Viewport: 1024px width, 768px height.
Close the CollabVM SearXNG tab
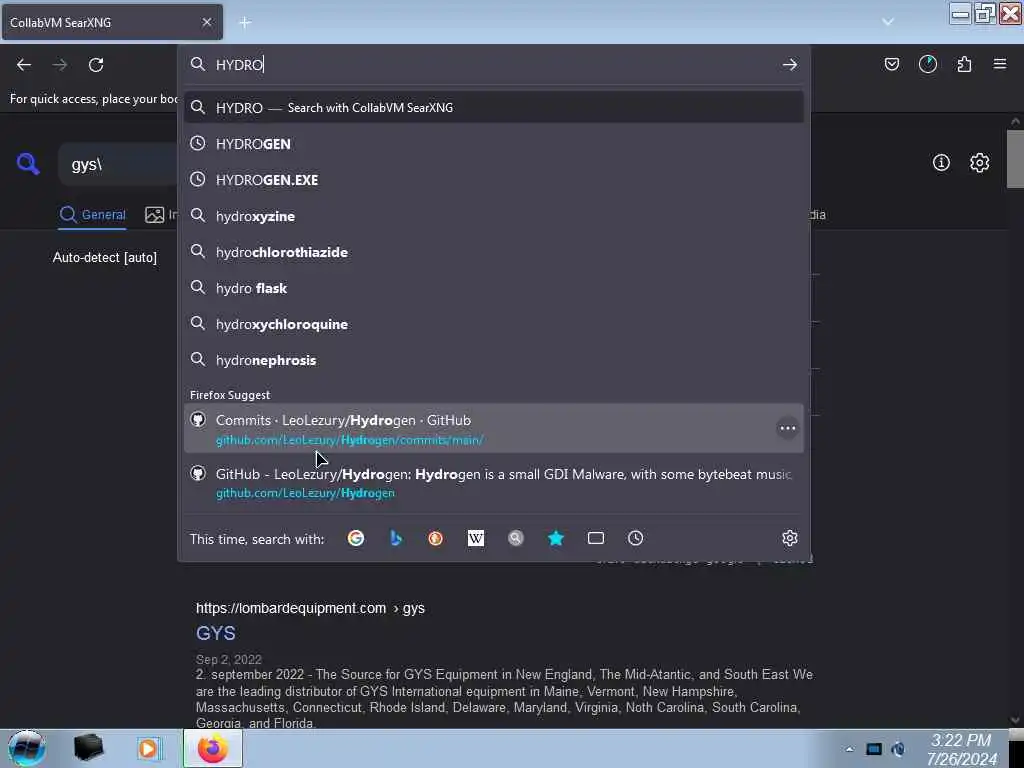click(x=206, y=22)
